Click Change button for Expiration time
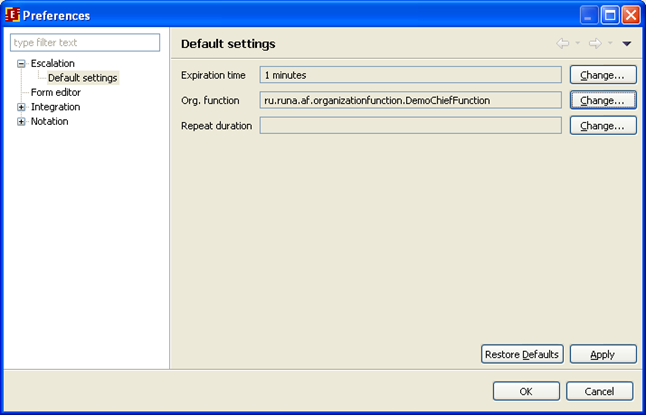Screen dimensions: 646x415 click(603, 75)
